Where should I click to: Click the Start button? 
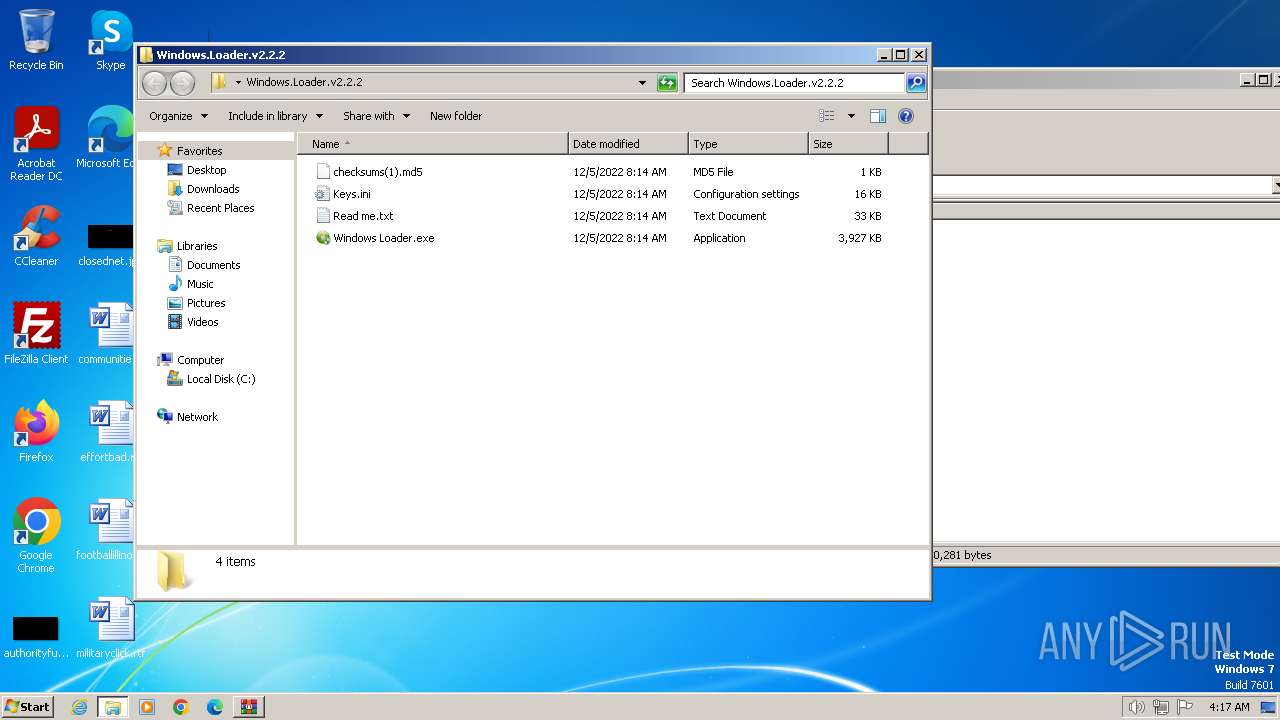point(27,707)
